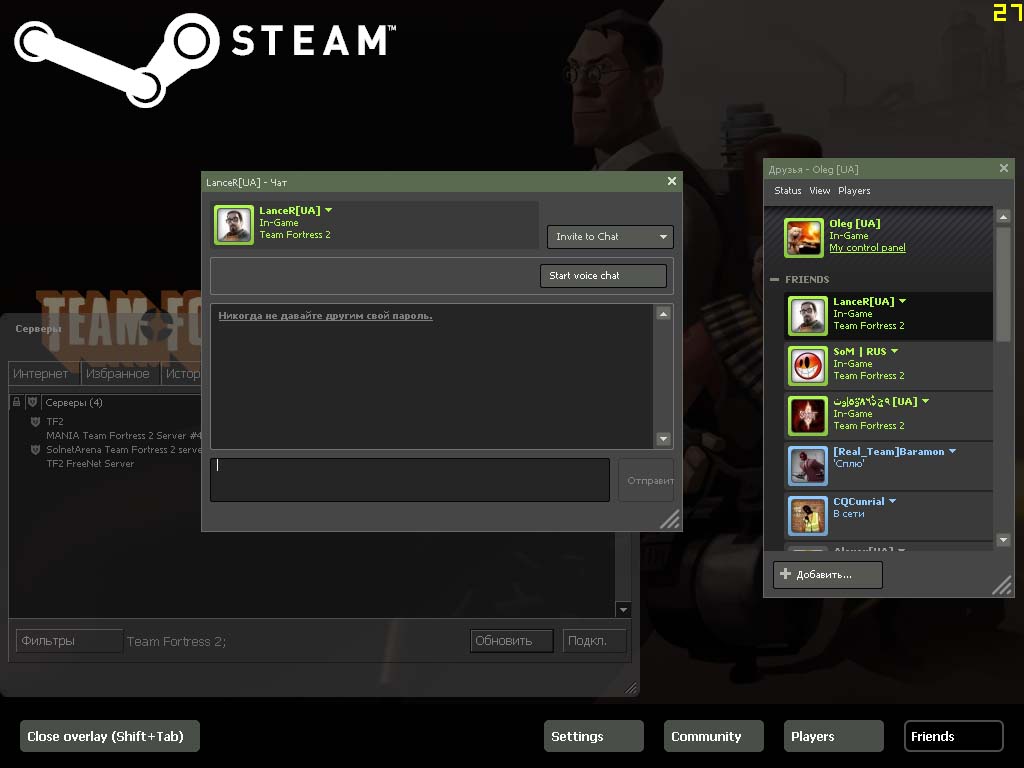Switch to Интернет tab in servers window
Viewport: 1024px width, 768px height.
(43, 374)
